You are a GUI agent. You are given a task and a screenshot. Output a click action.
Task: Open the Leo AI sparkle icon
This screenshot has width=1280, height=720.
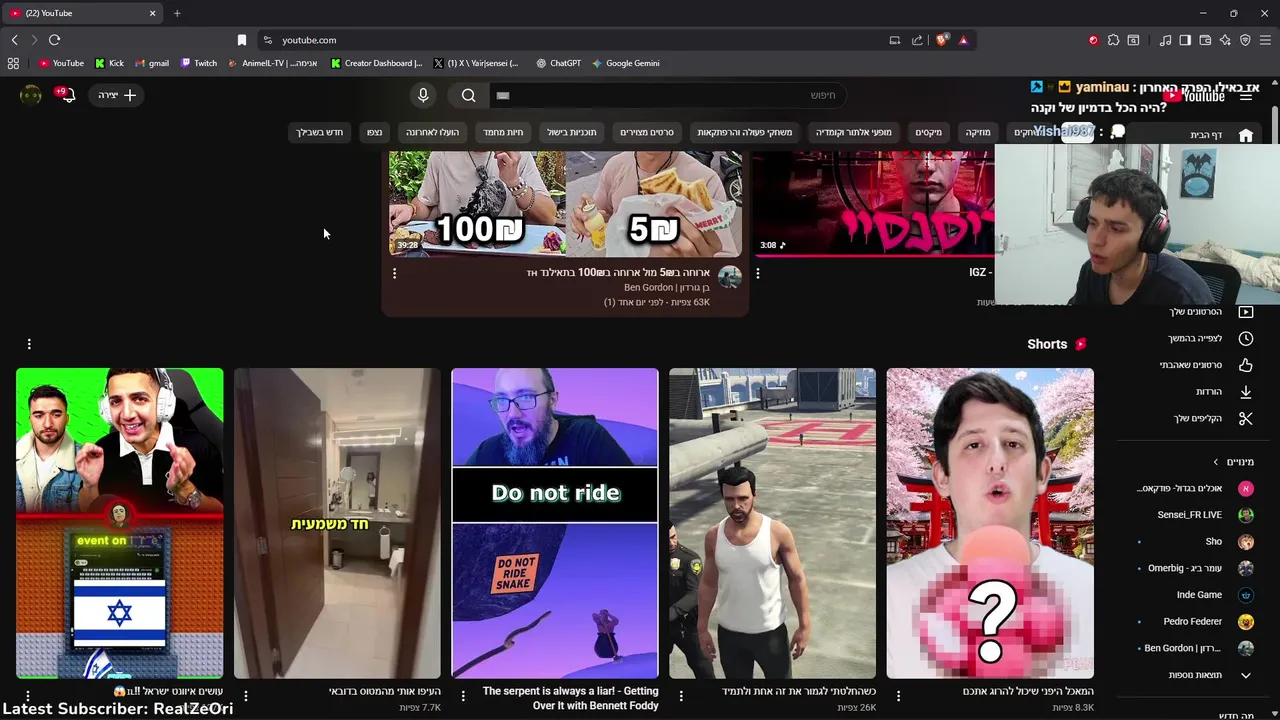(x=1225, y=40)
